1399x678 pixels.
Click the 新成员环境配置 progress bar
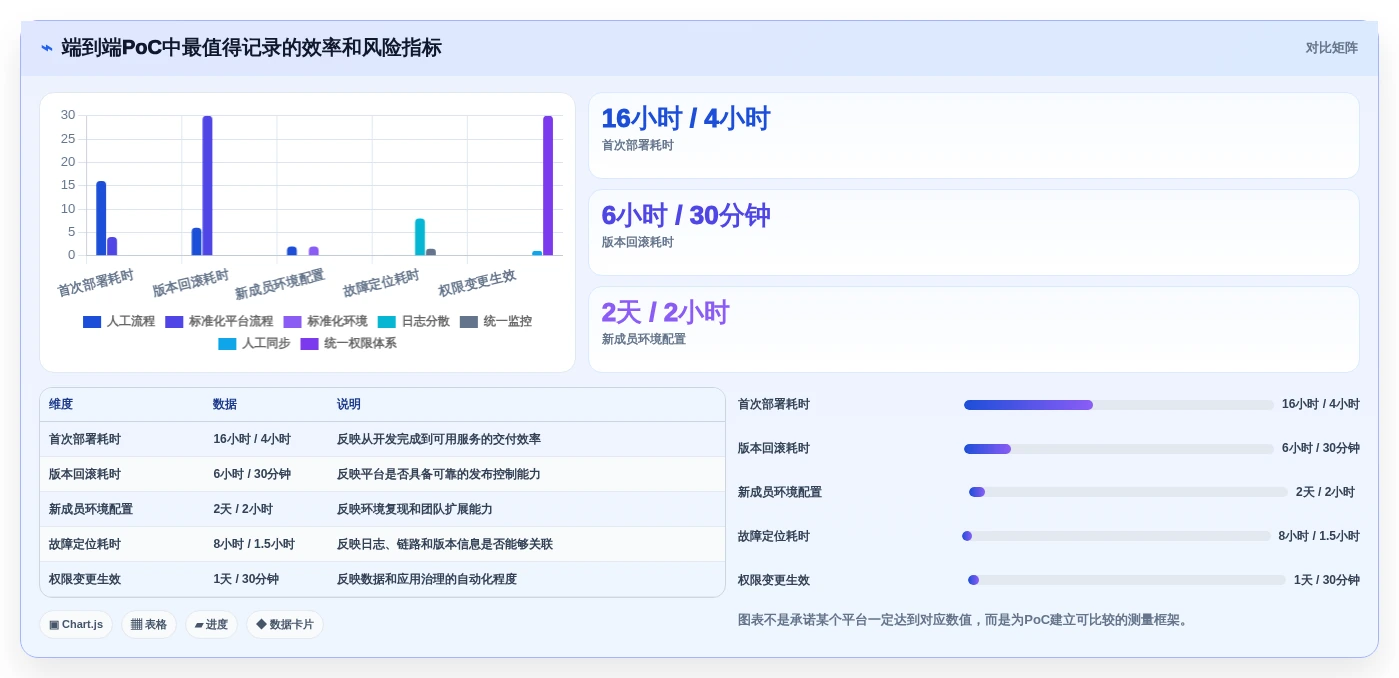(1128, 493)
